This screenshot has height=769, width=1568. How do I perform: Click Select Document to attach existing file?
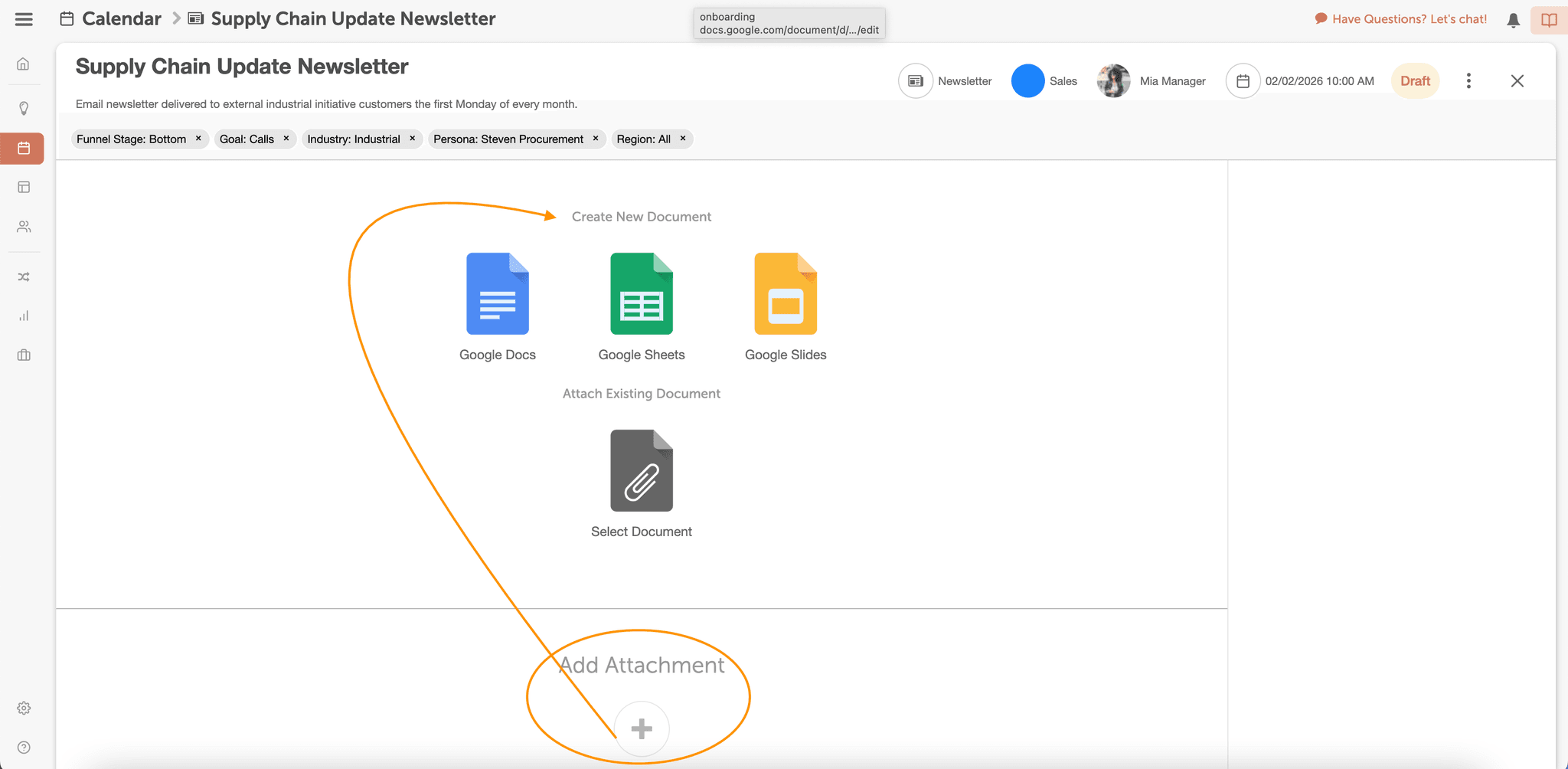tap(642, 470)
